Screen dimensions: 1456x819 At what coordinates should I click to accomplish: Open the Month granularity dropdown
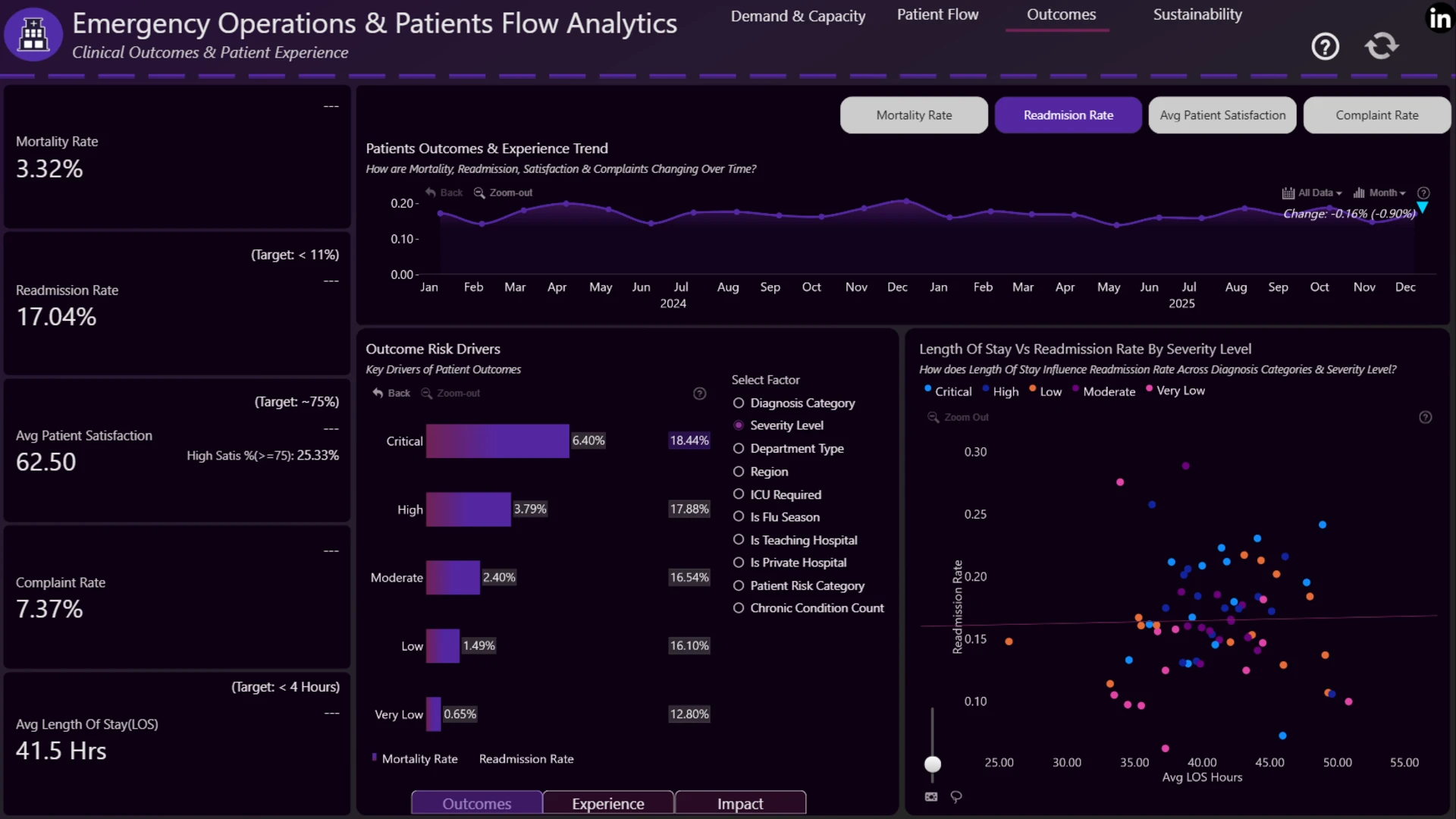(1379, 193)
